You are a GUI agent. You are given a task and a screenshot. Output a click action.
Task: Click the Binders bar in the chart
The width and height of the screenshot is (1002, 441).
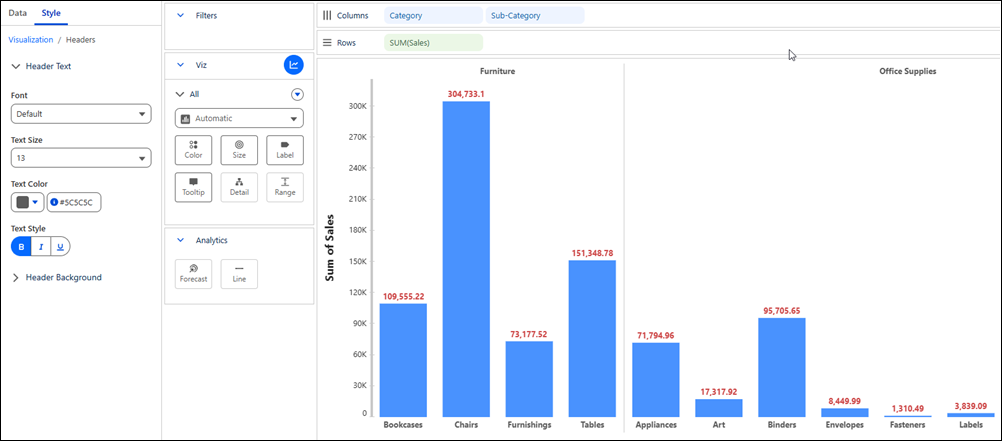point(782,368)
